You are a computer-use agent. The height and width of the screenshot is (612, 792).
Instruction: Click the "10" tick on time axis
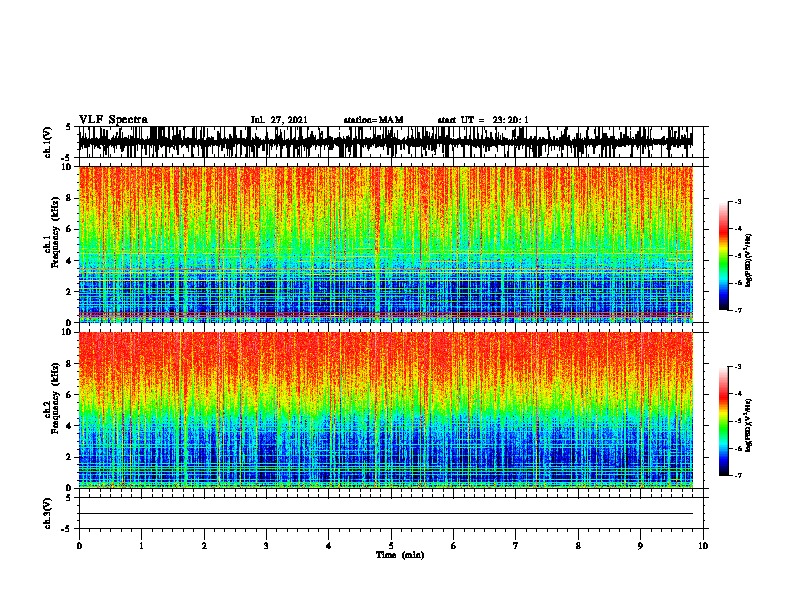click(703, 546)
